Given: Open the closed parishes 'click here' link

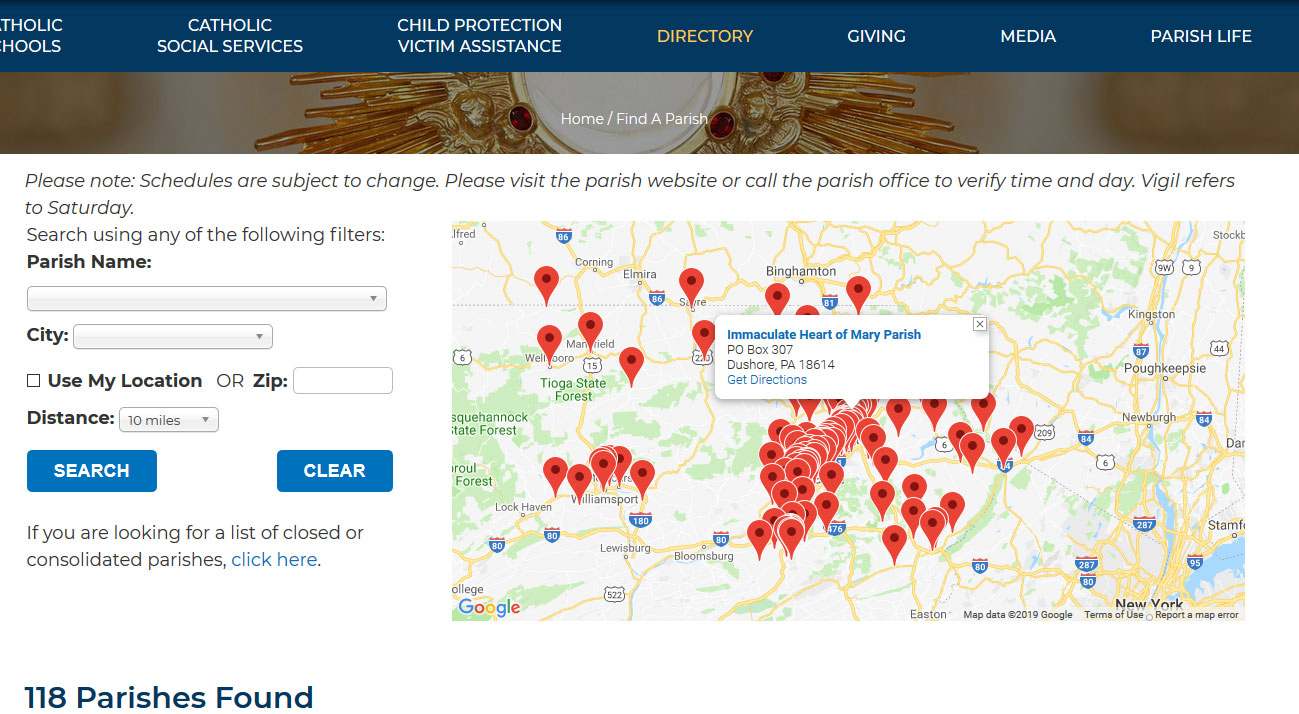Looking at the screenshot, I should pos(274,560).
